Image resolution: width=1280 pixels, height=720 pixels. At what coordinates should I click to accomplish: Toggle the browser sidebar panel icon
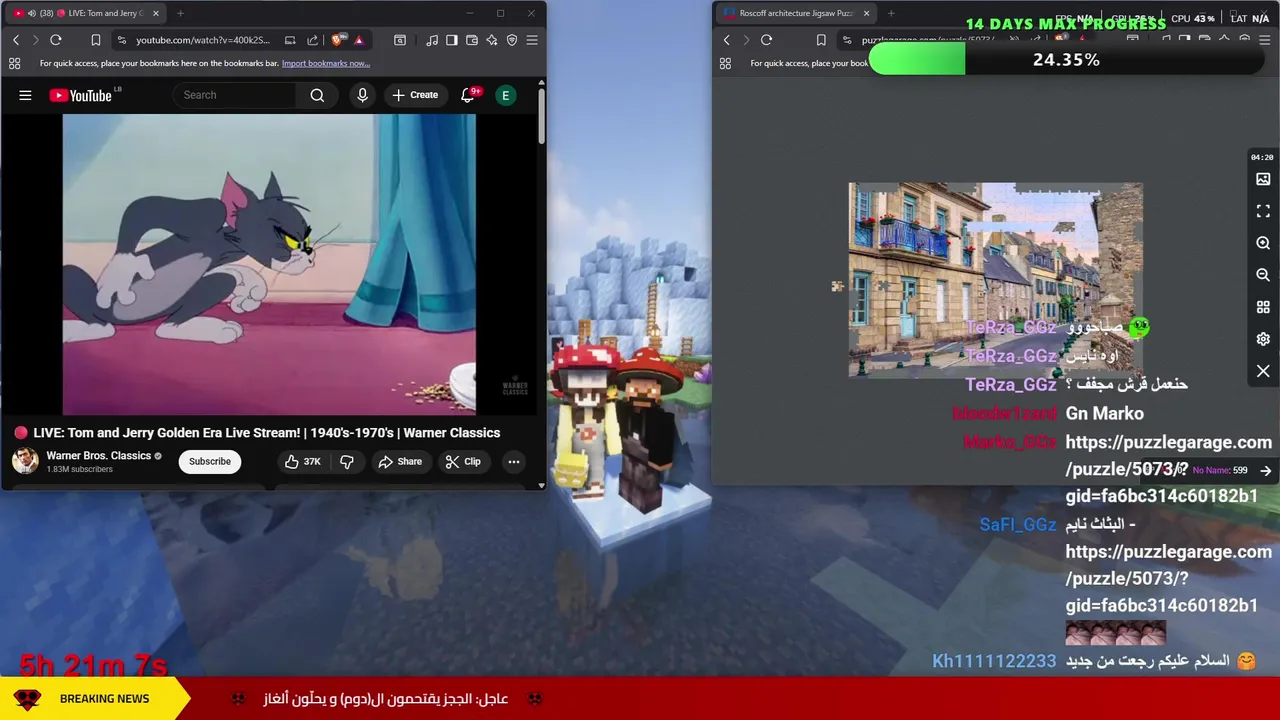tap(452, 40)
